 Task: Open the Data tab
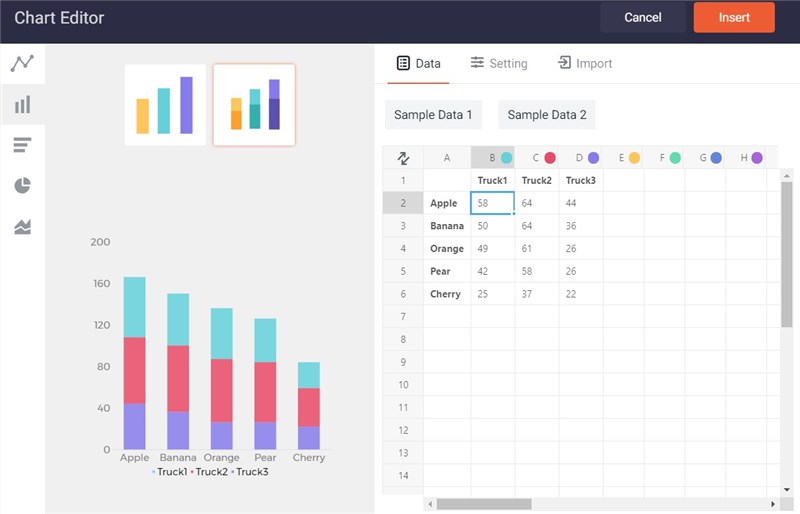(418, 63)
